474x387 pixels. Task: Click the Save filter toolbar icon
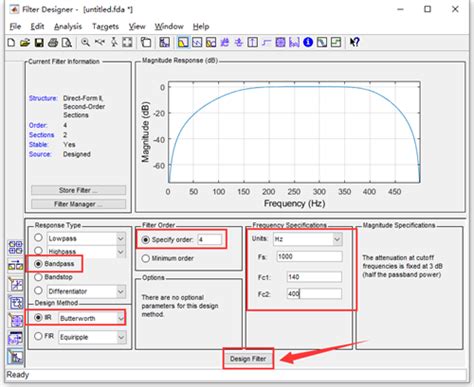pyautogui.click(x=39, y=42)
